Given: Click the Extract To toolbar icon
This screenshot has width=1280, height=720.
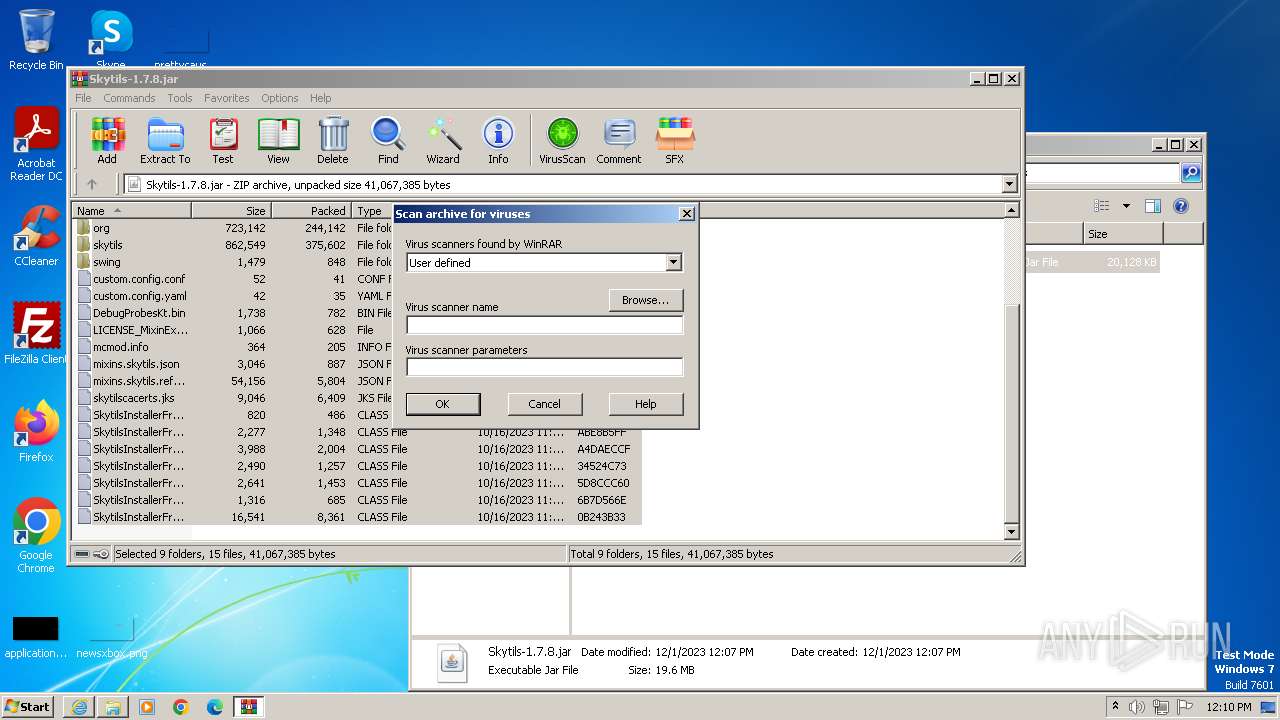Looking at the screenshot, I should coord(165,140).
